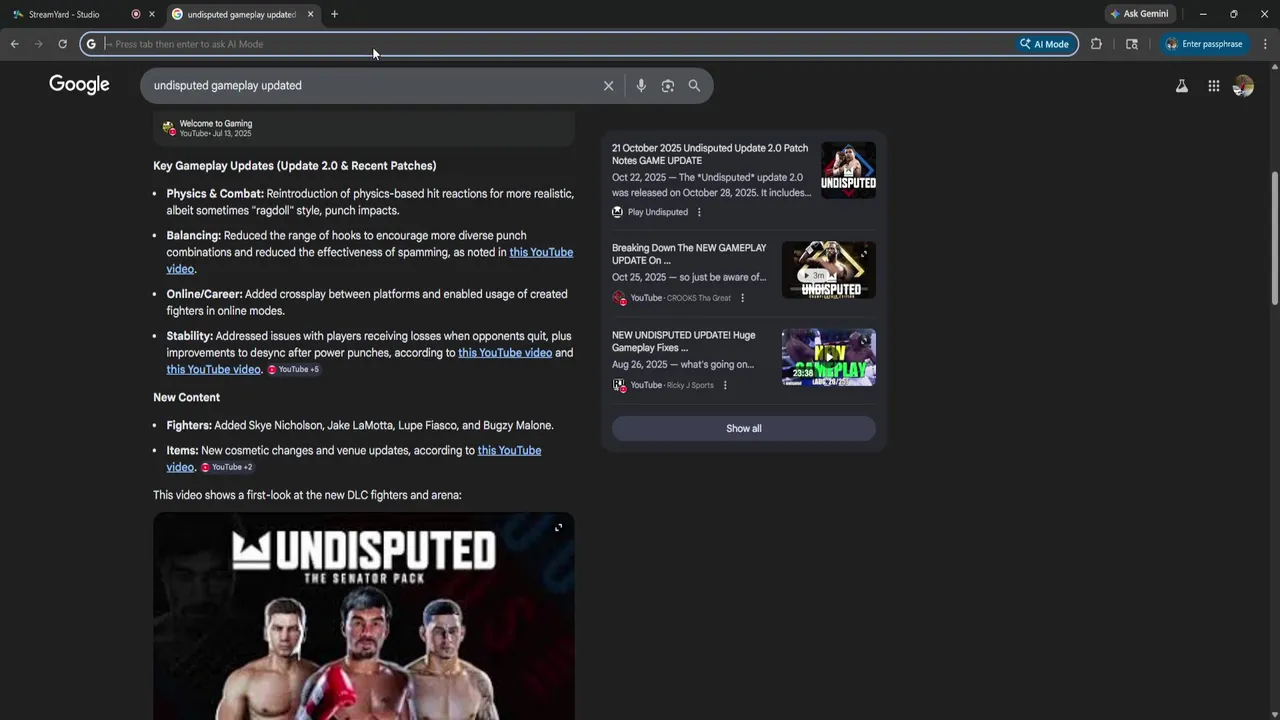Close the StreamYard - Studio tab
Screen dimensions: 1280x720
click(152, 14)
